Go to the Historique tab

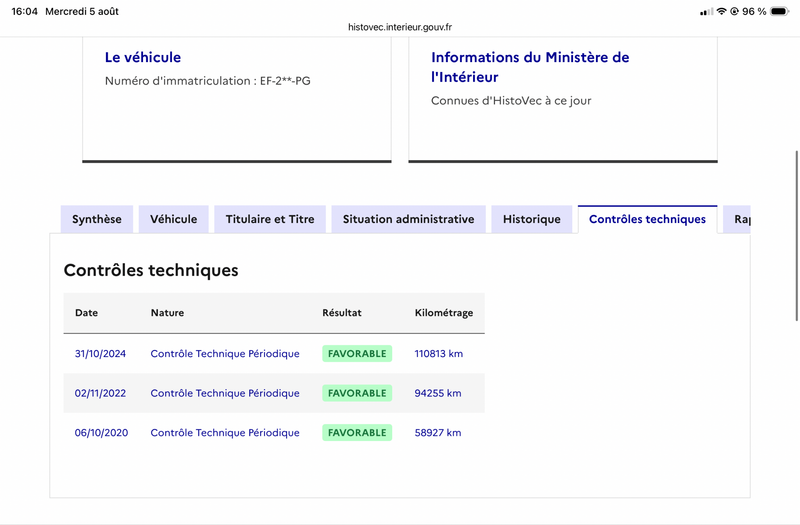pyautogui.click(x=532, y=219)
